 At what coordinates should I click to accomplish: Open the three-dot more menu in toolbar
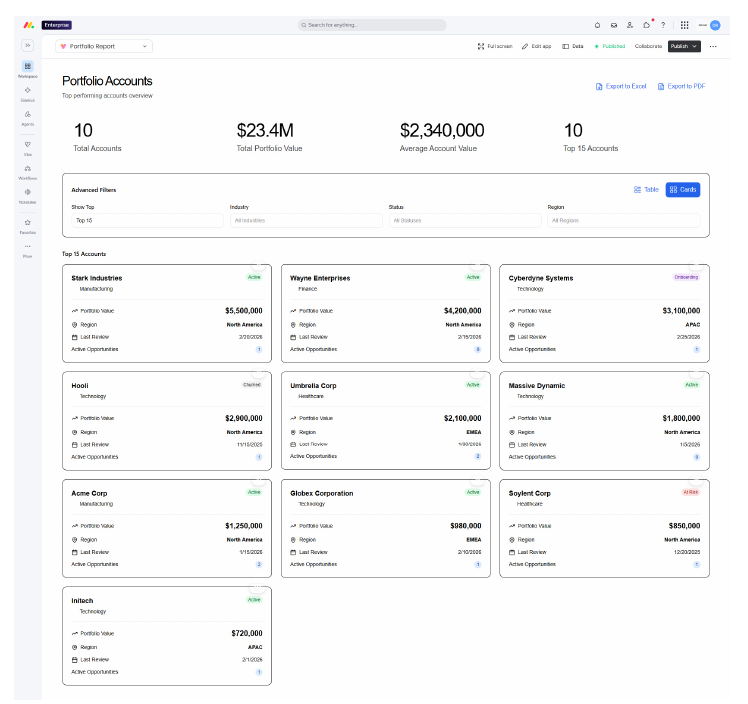click(713, 46)
